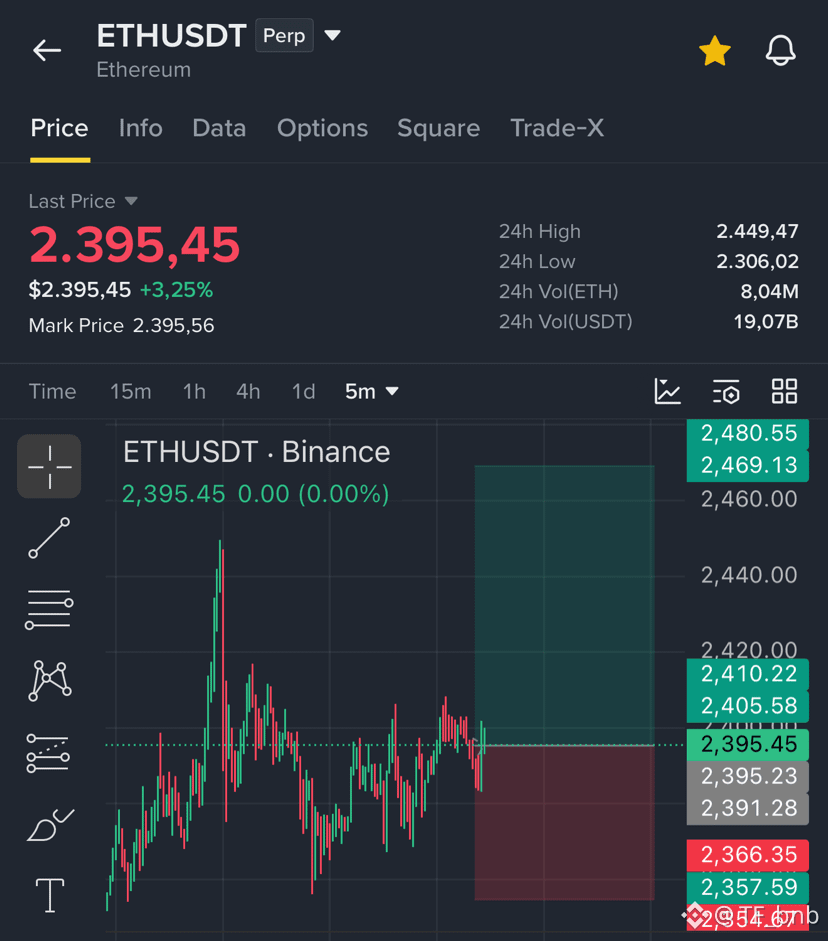Screen dimensions: 828x941
Task: Open the chart layout grid icon
Action: (784, 391)
